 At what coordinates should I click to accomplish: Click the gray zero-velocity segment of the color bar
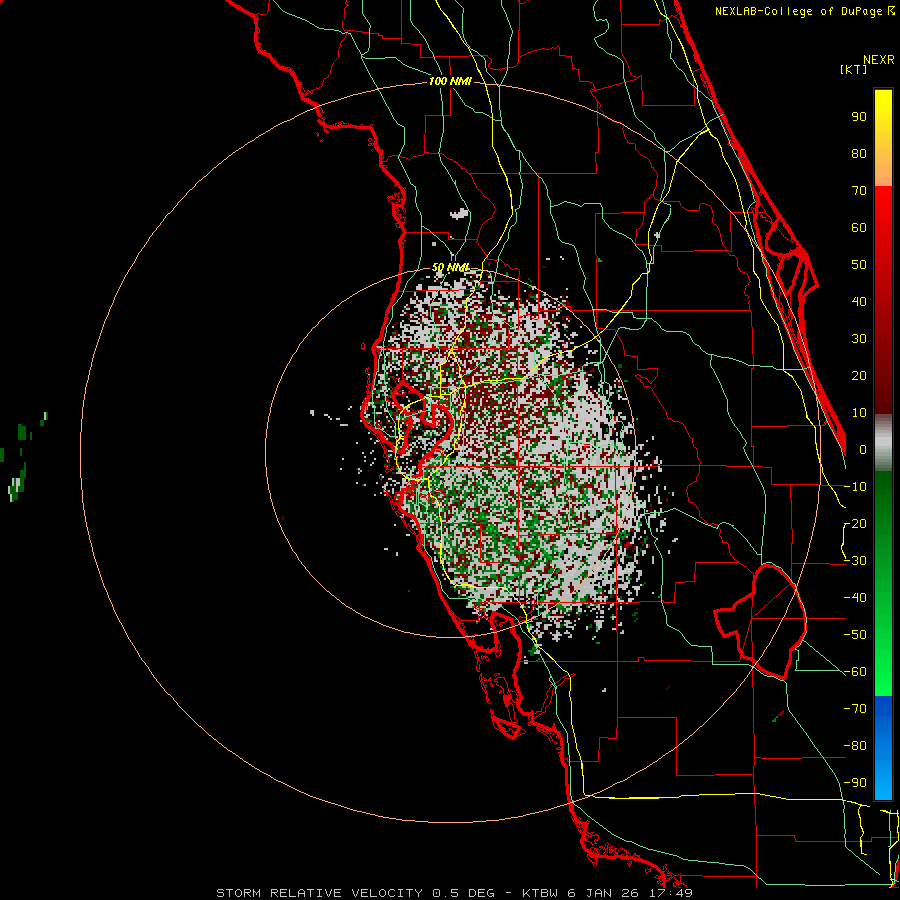tap(883, 443)
